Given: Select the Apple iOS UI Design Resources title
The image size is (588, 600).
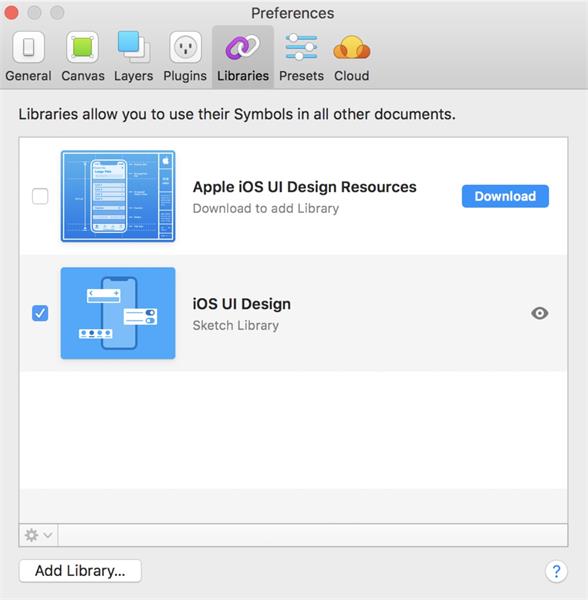Looking at the screenshot, I should tap(305, 187).
